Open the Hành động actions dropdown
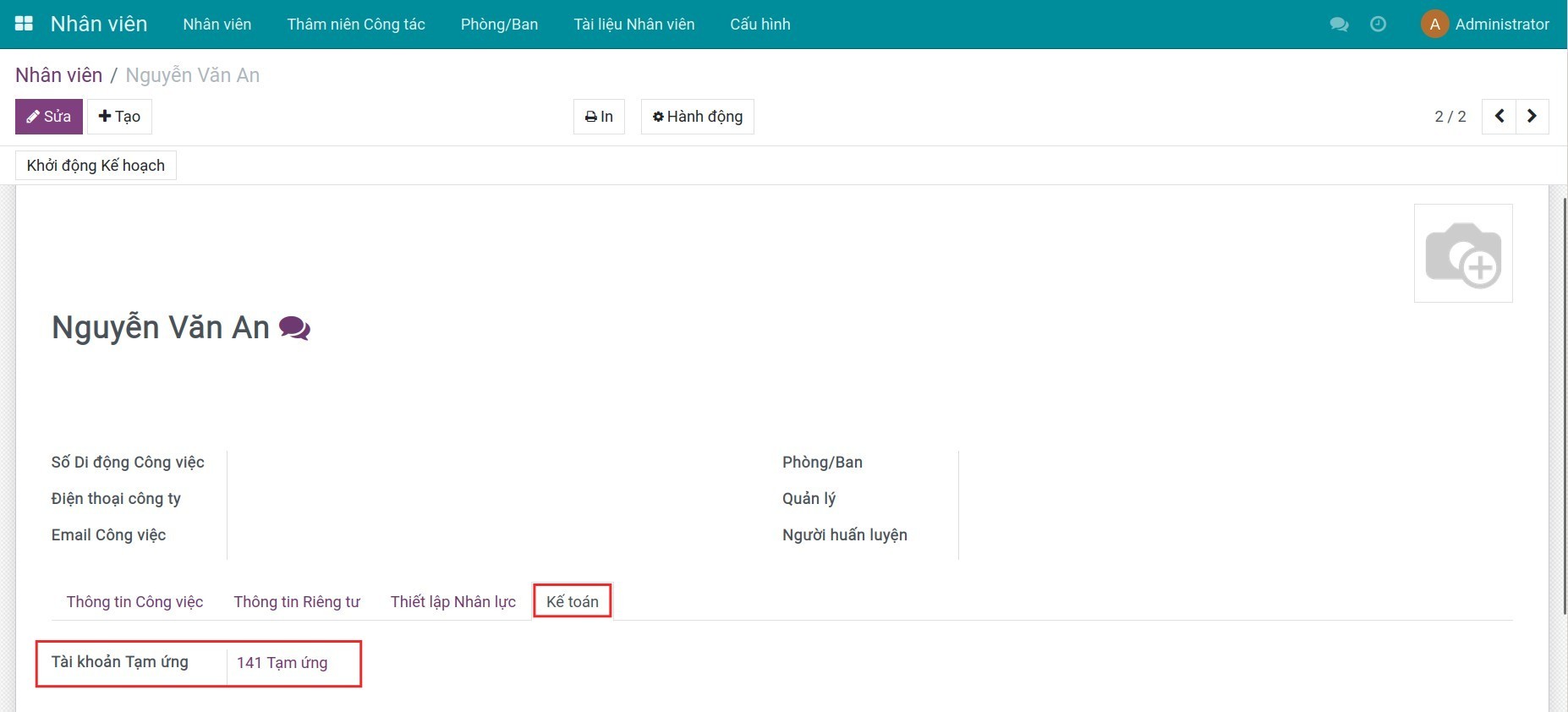The image size is (1568, 712). click(x=697, y=117)
